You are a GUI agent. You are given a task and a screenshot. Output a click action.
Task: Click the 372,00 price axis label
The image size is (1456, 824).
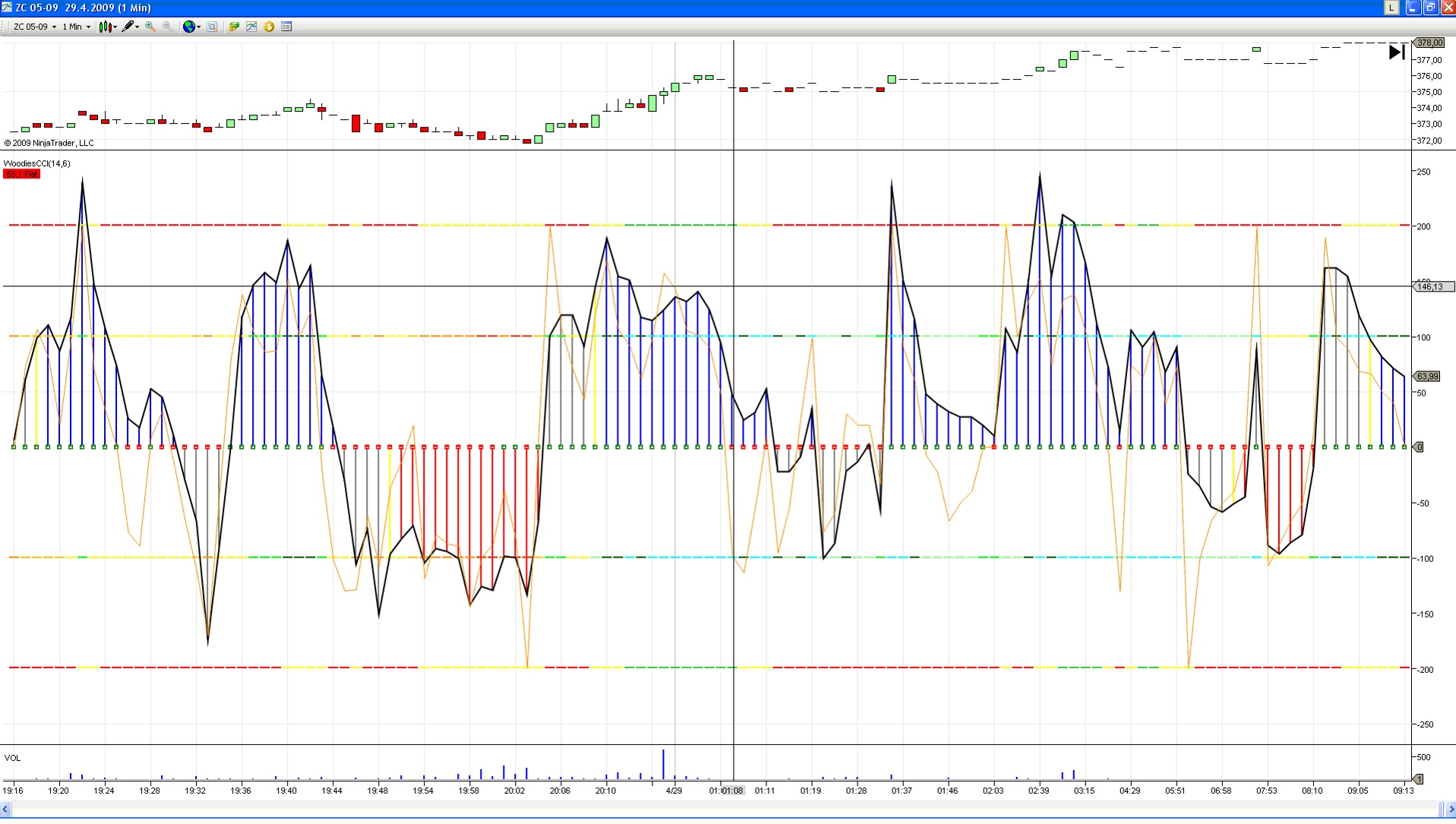[x=1429, y=140]
